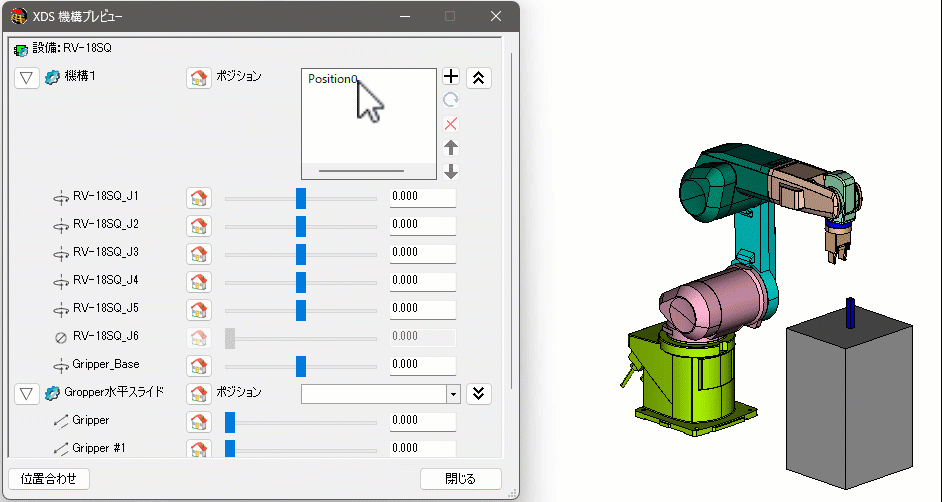Click the RV-18SQ_J5 value input field
Image resolution: width=942 pixels, height=502 pixels.
422,310
